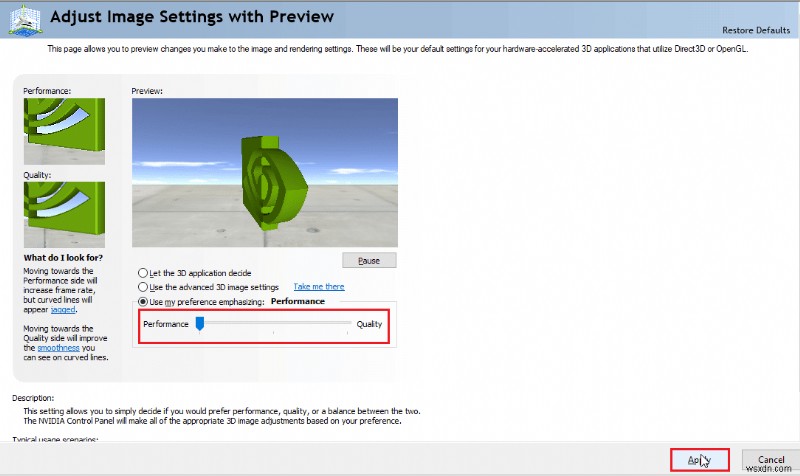Click the Quality end of the slider track
800x476 pixels.
point(347,323)
